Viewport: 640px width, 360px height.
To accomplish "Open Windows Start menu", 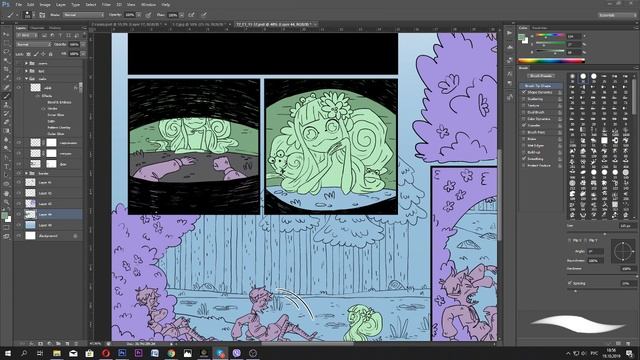I will tap(8, 353).
